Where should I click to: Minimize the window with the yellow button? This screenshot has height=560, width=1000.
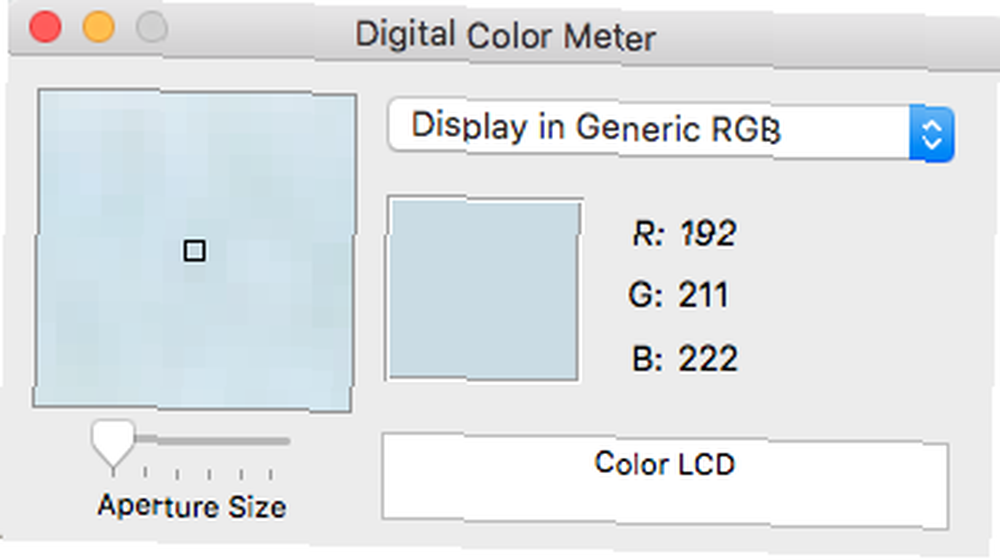(x=99, y=27)
